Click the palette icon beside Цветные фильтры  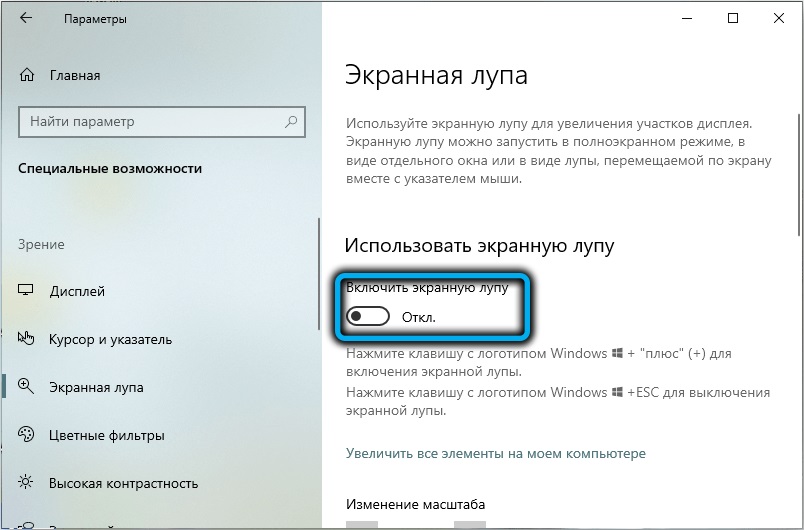coord(27,435)
